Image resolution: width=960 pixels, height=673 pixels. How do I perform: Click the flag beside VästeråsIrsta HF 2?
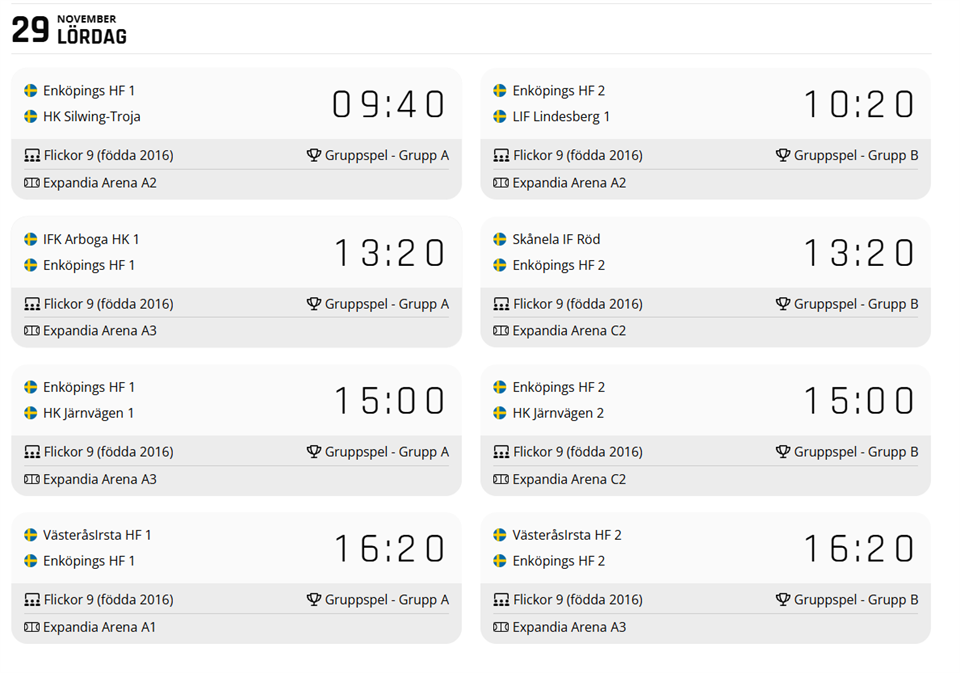point(500,536)
